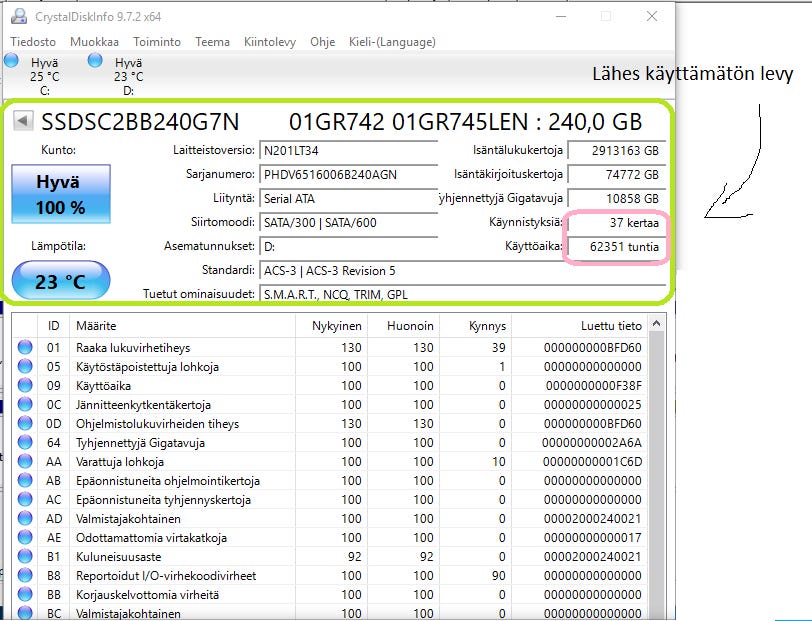
Task: Open the Kieli-(Language) menu
Action: pos(392,42)
